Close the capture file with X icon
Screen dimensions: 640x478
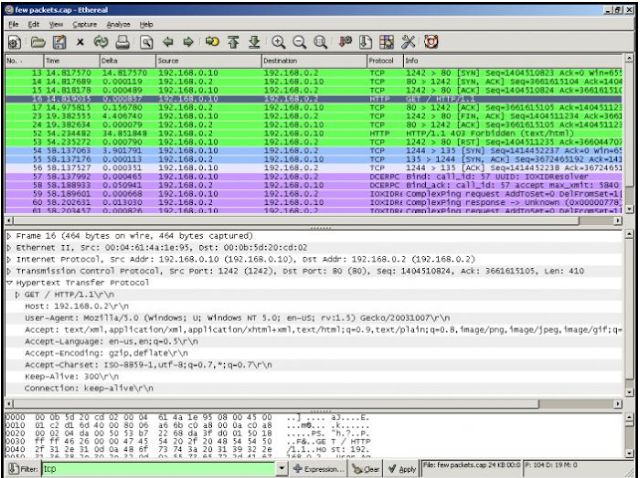80,42
